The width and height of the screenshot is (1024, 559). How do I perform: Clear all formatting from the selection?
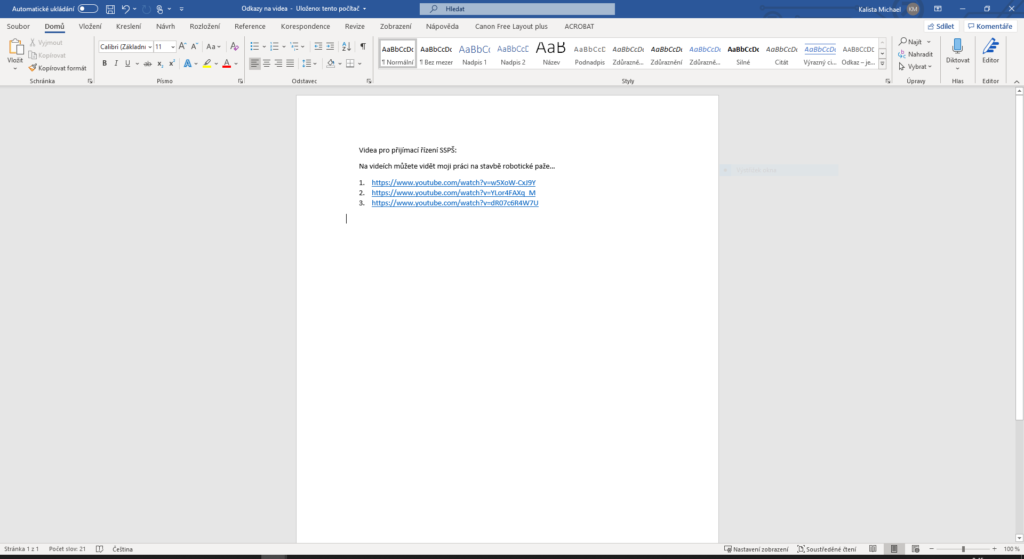click(x=233, y=46)
